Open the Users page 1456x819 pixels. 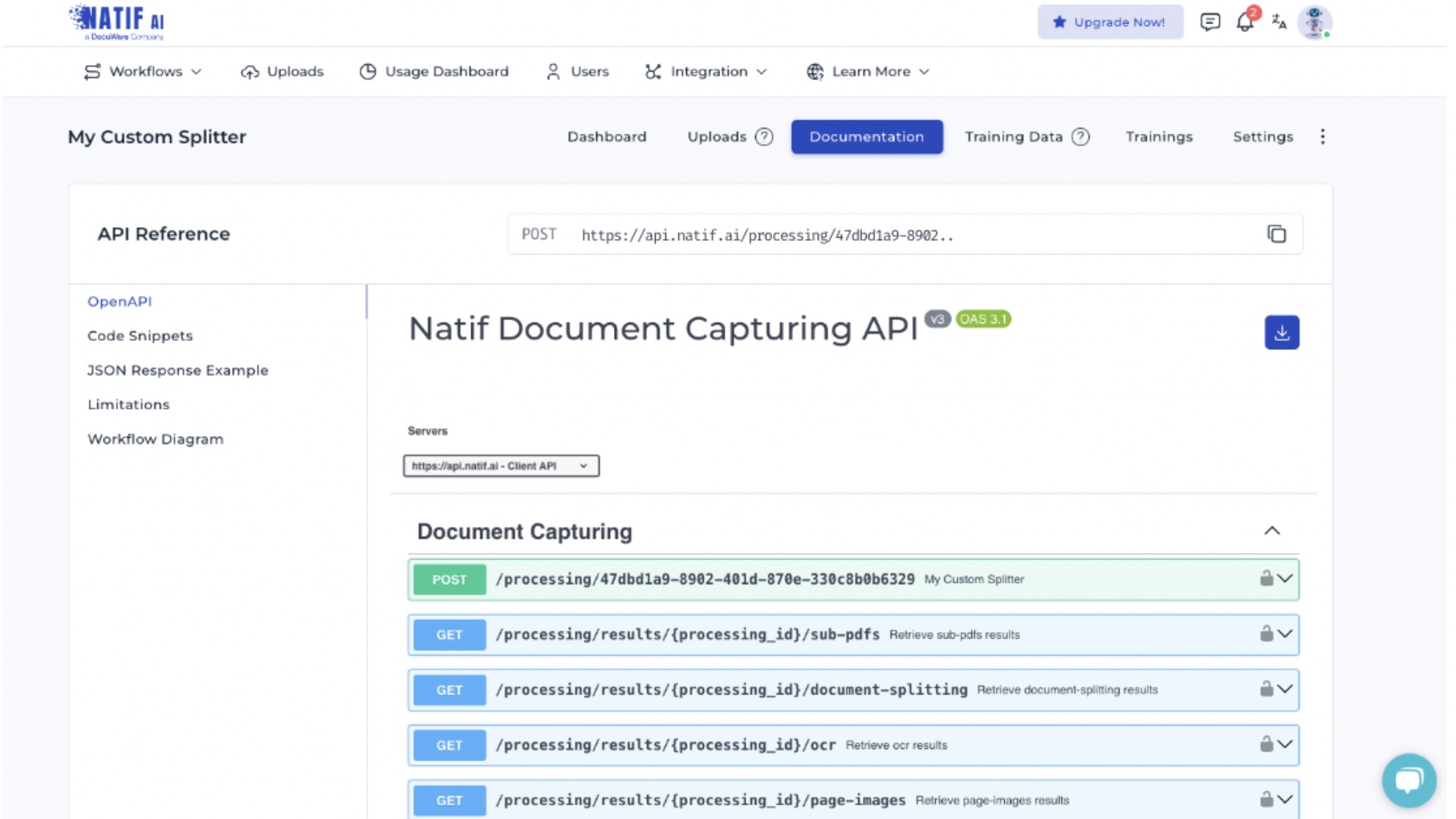pos(578,71)
